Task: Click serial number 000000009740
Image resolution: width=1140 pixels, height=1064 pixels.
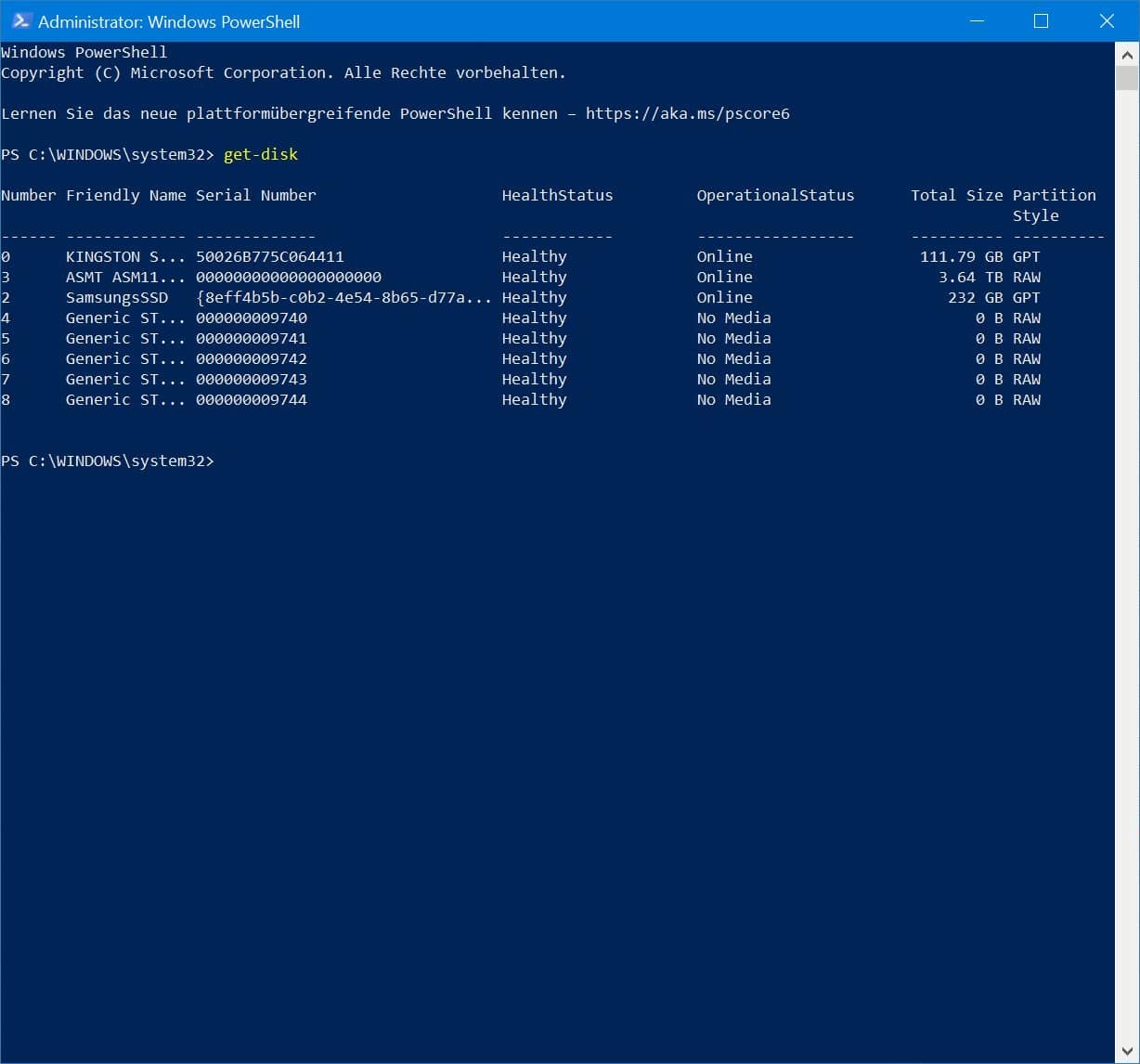Action: click(x=252, y=318)
